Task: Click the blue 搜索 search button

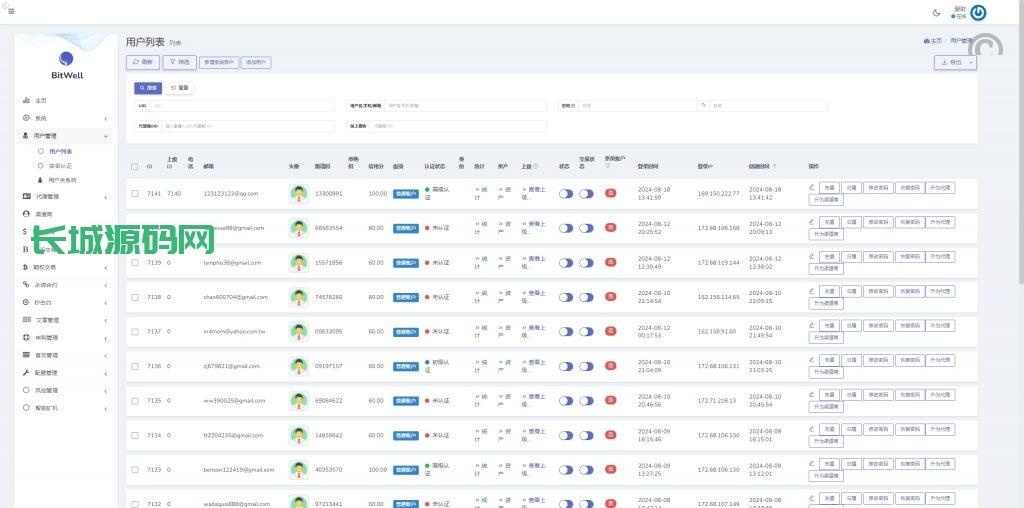Action: (x=148, y=88)
